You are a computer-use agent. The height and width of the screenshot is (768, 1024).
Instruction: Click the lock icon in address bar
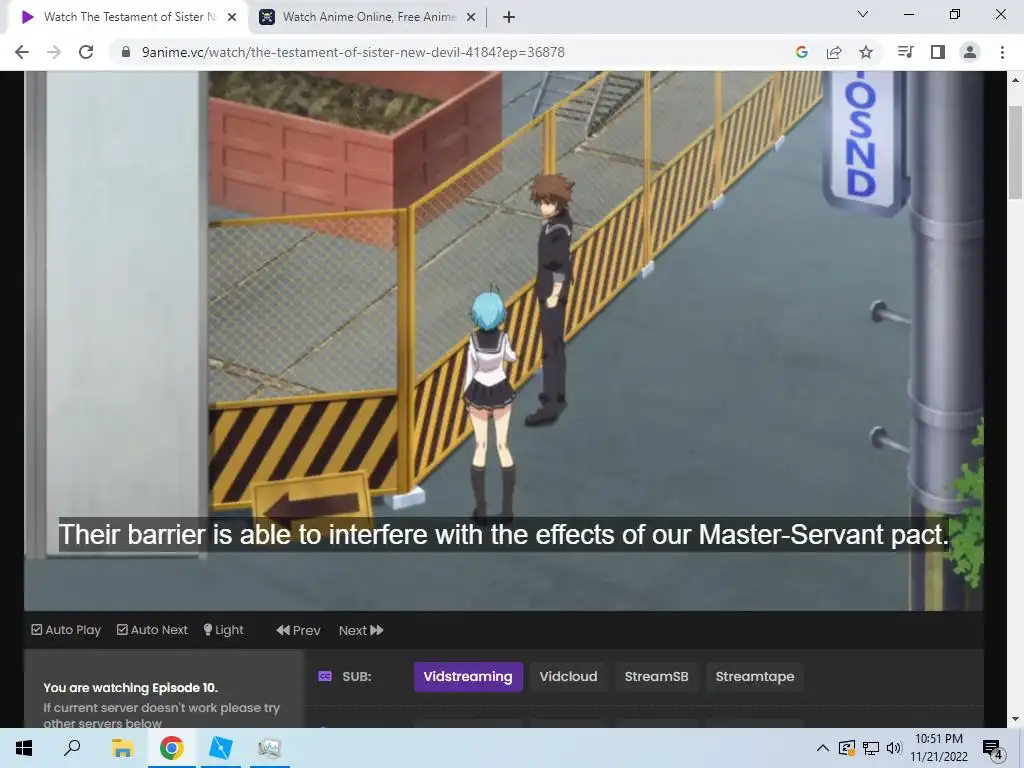click(x=126, y=52)
